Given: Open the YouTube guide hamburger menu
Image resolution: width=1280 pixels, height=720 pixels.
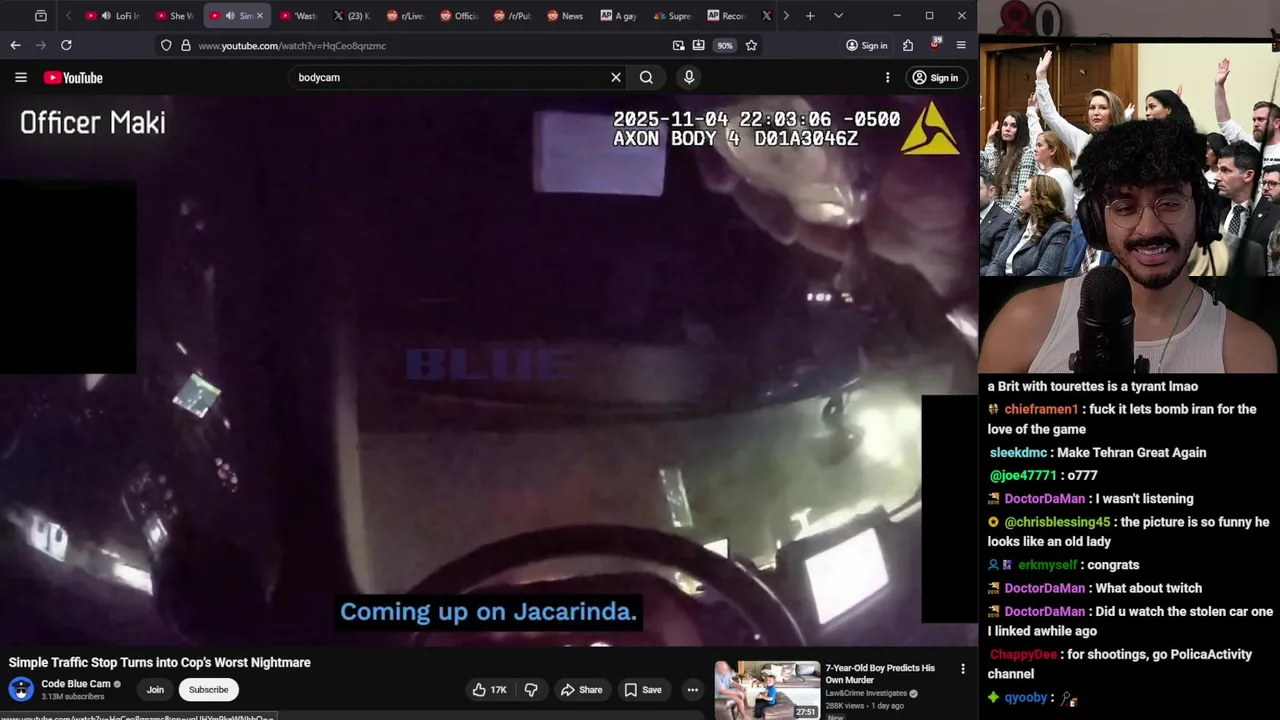Looking at the screenshot, I should point(20,77).
